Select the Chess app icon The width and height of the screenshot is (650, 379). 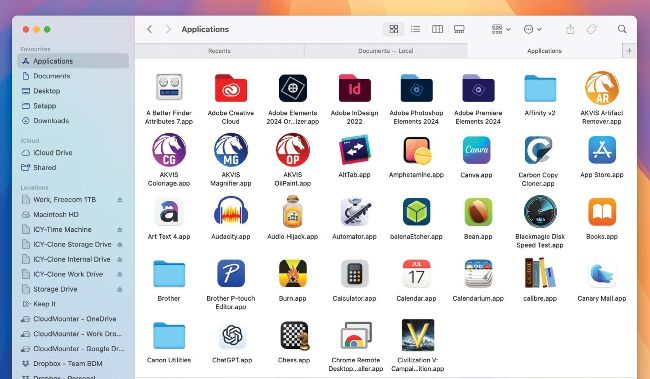point(294,336)
